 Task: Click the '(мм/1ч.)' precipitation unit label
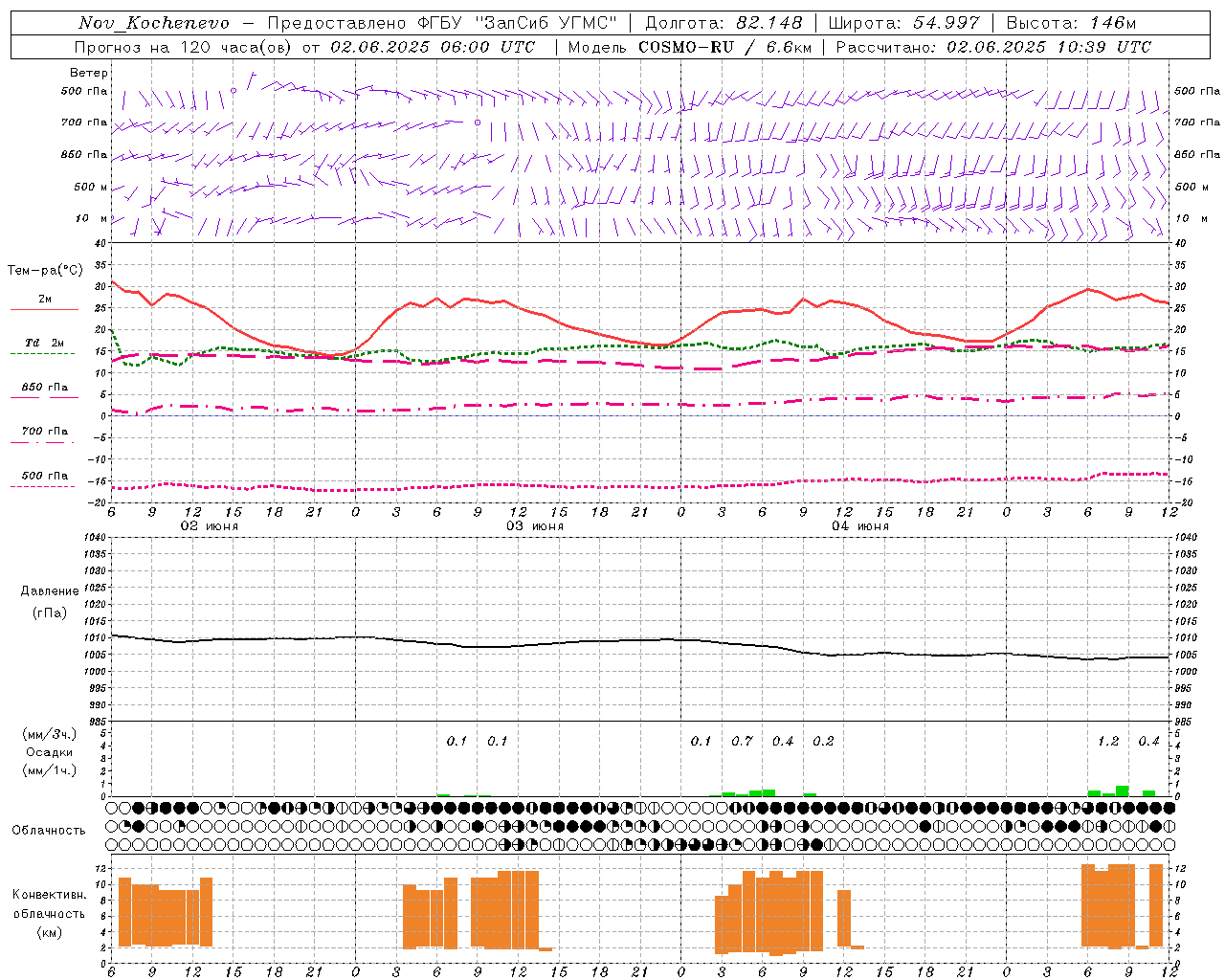click(x=50, y=770)
